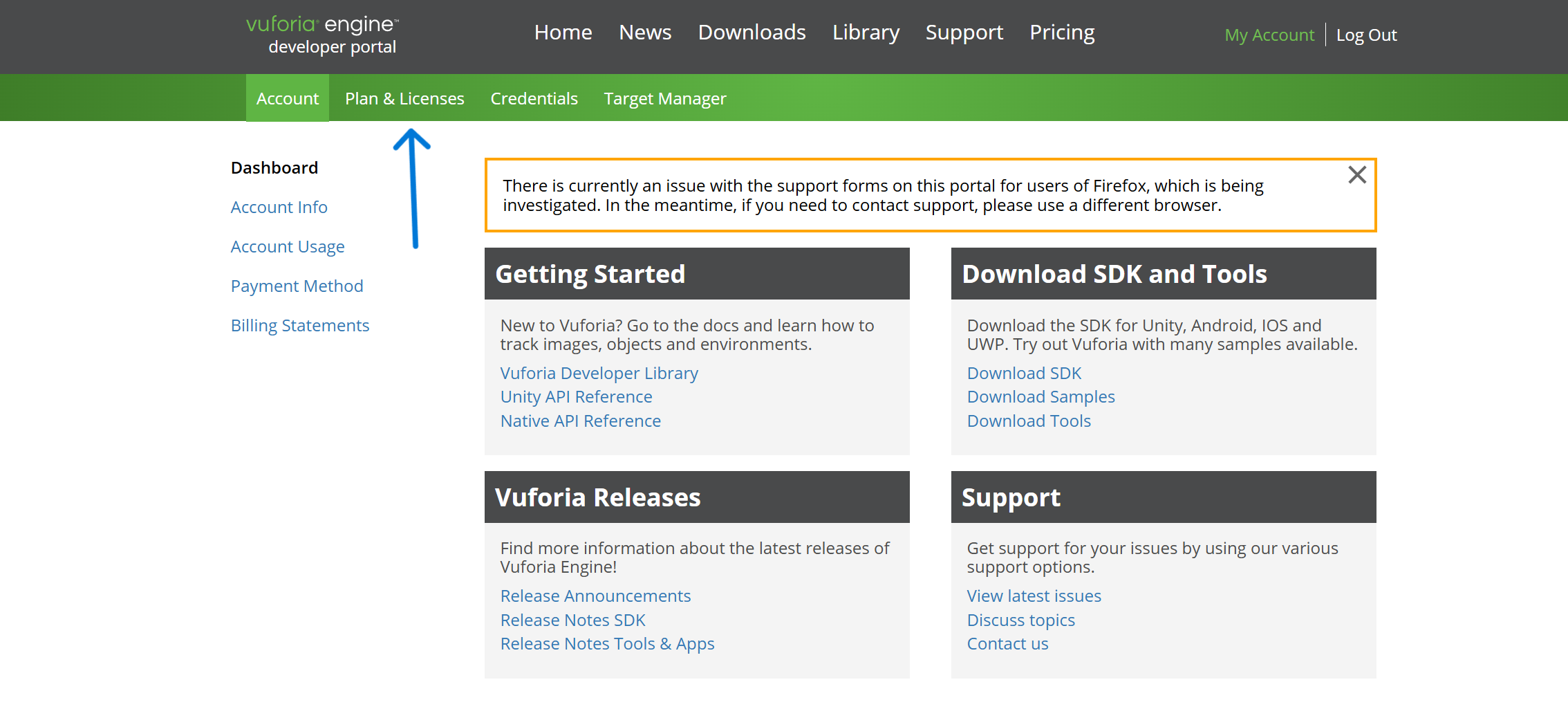Select Dashboard in the sidebar
This screenshot has width=1568, height=727.
(274, 168)
